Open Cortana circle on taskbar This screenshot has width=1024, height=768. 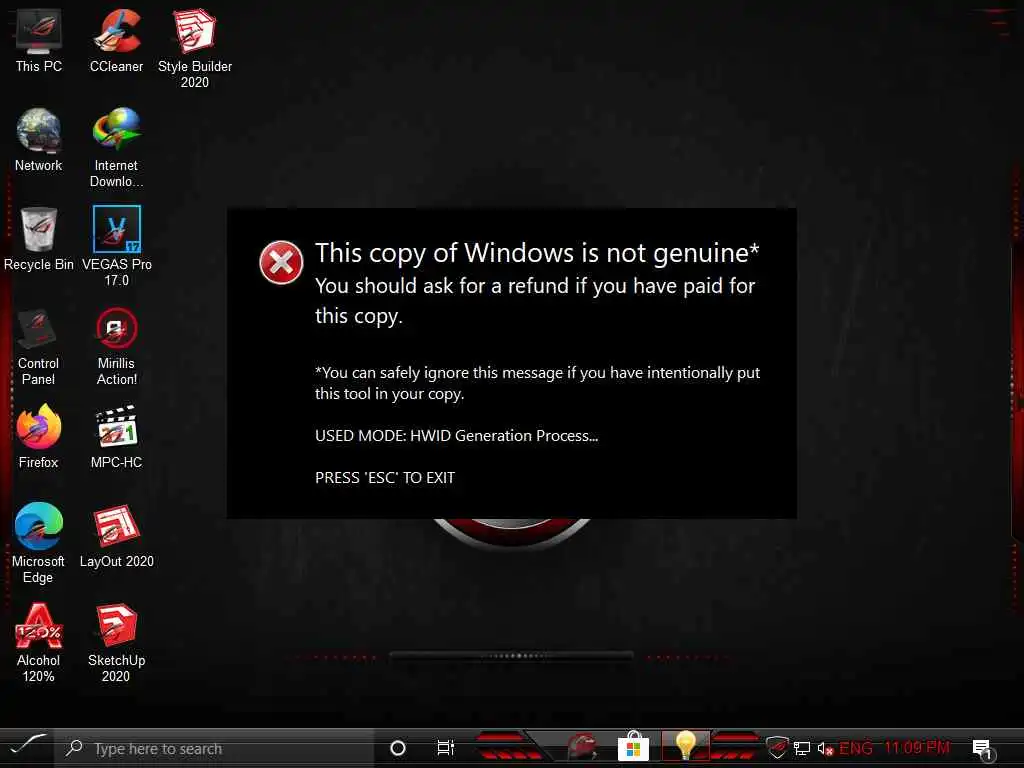398,748
